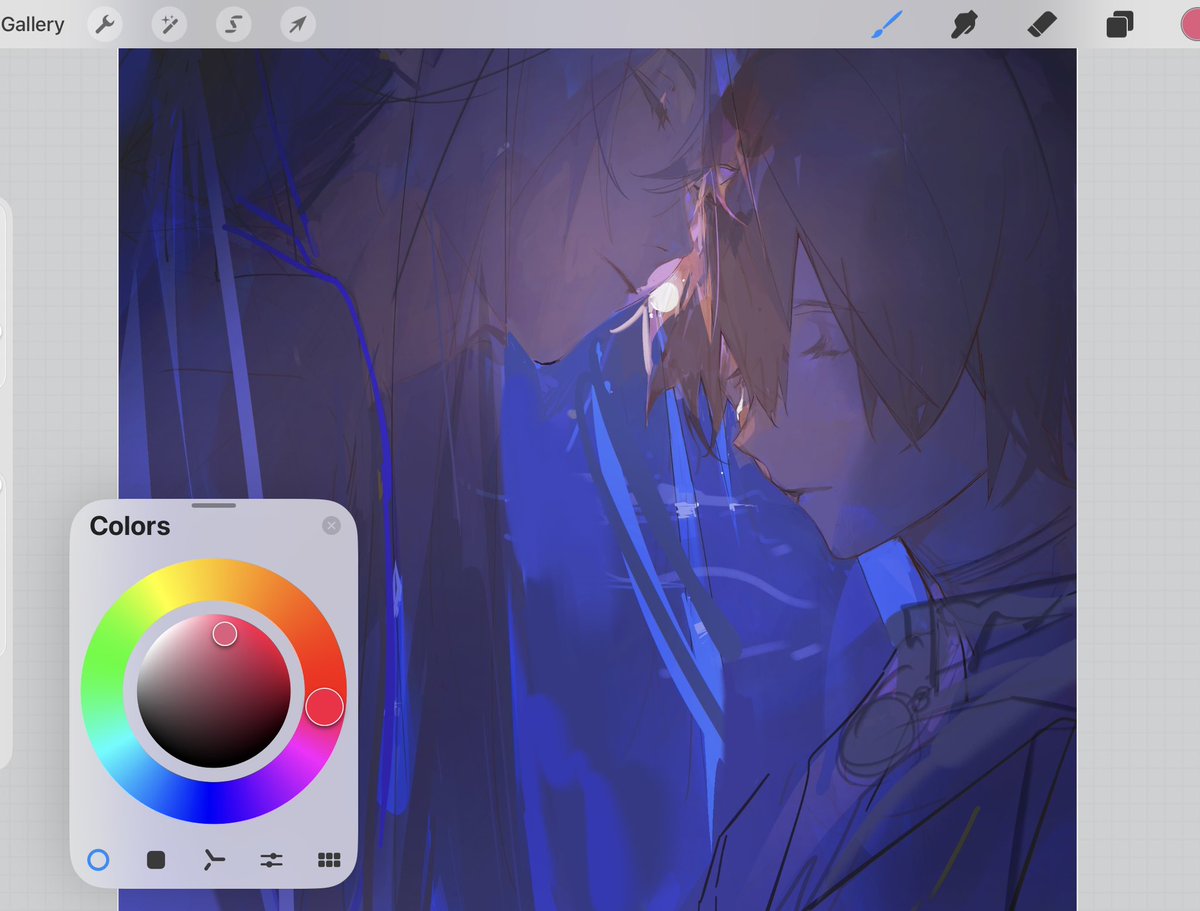Screen dimensions: 1200x911
Task: Switch to Palettes grid tab
Action: click(329, 859)
